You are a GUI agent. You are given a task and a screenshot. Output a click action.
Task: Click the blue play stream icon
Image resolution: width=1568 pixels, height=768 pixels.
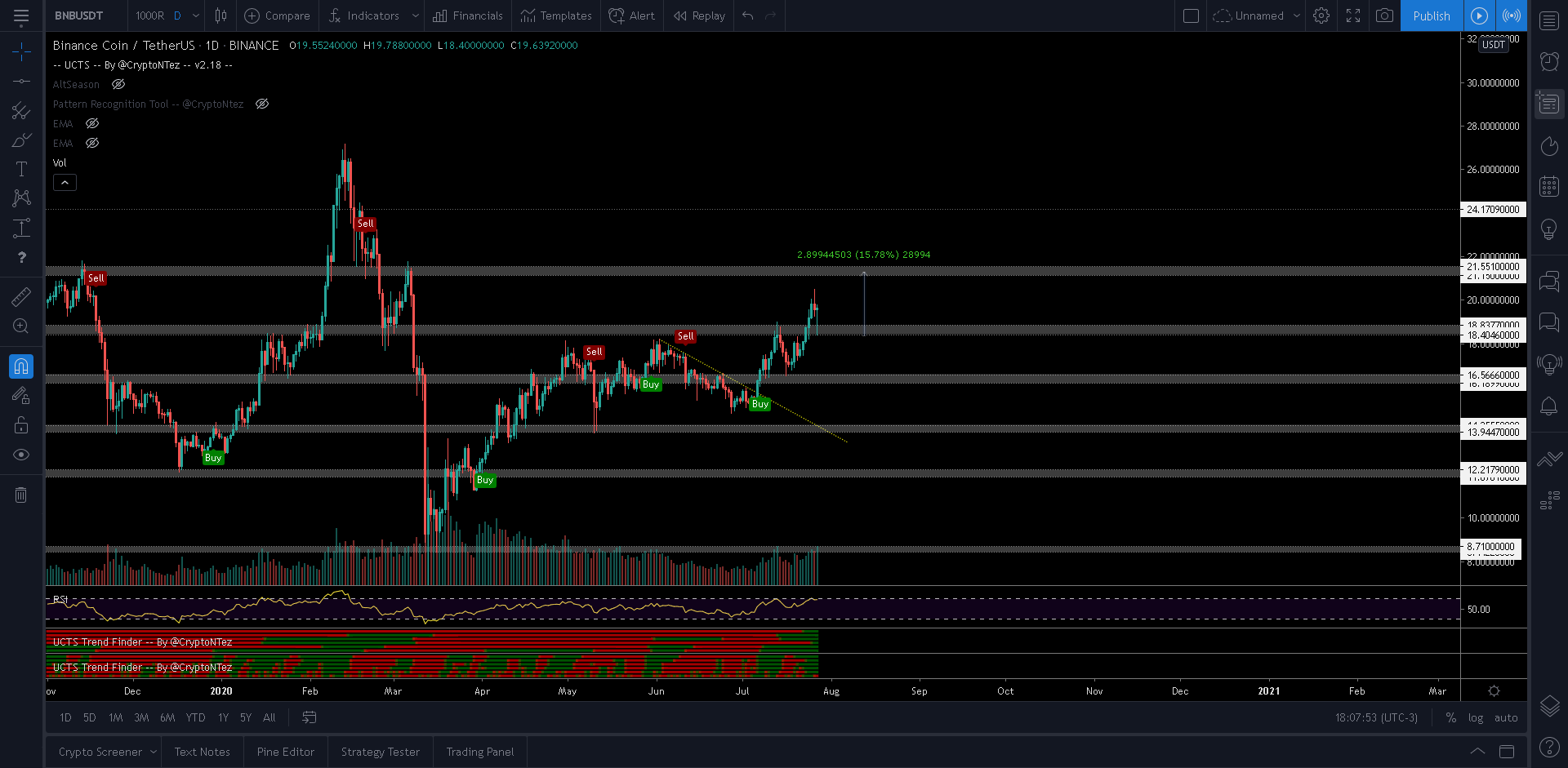coord(1479,16)
